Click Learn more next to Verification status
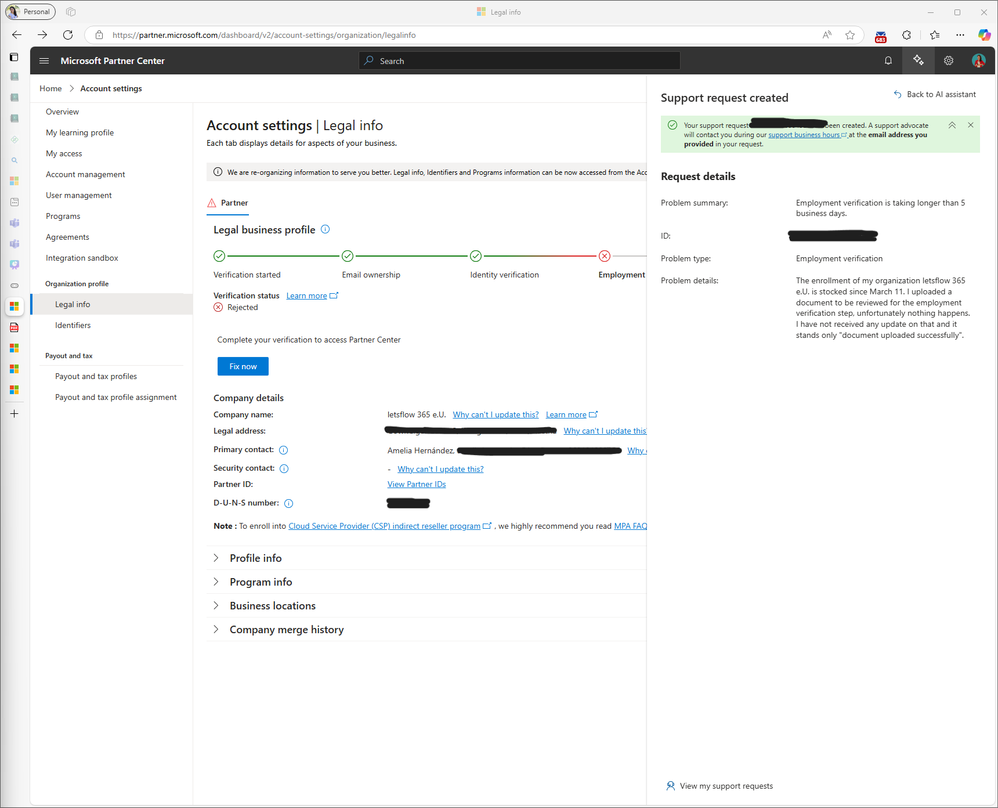Viewport: 998px width, 808px height. (x=312, y=296)
